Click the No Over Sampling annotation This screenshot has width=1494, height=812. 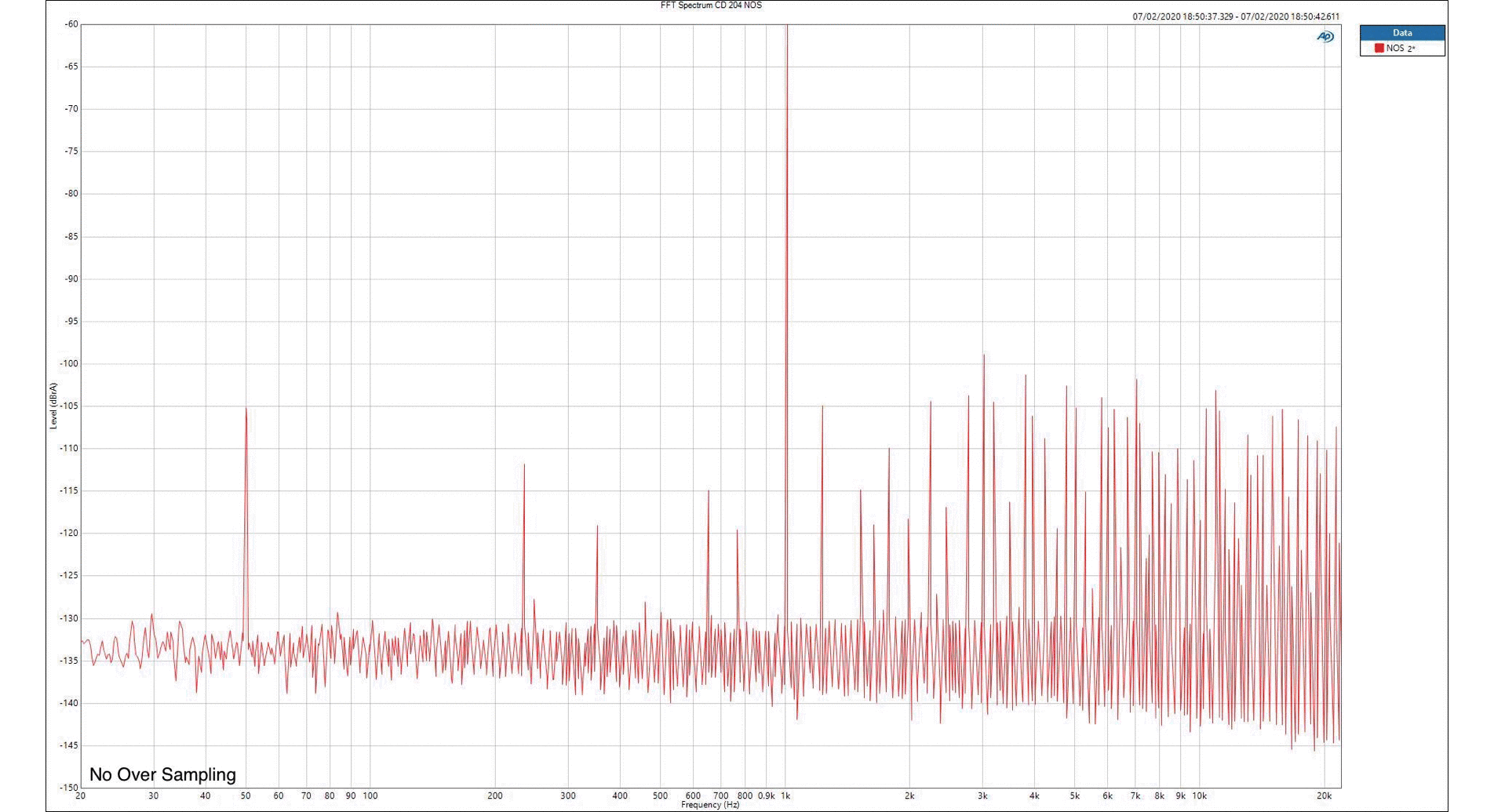[x=162, y=774]
